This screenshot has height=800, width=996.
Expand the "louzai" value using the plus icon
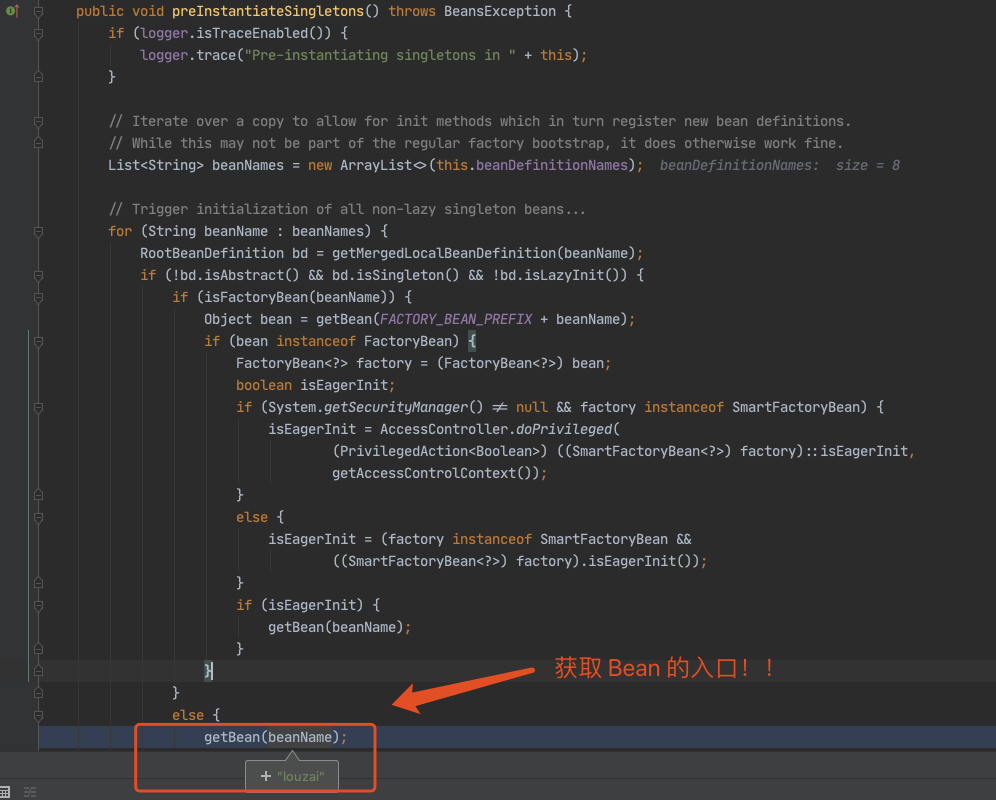tap(266, 776)
